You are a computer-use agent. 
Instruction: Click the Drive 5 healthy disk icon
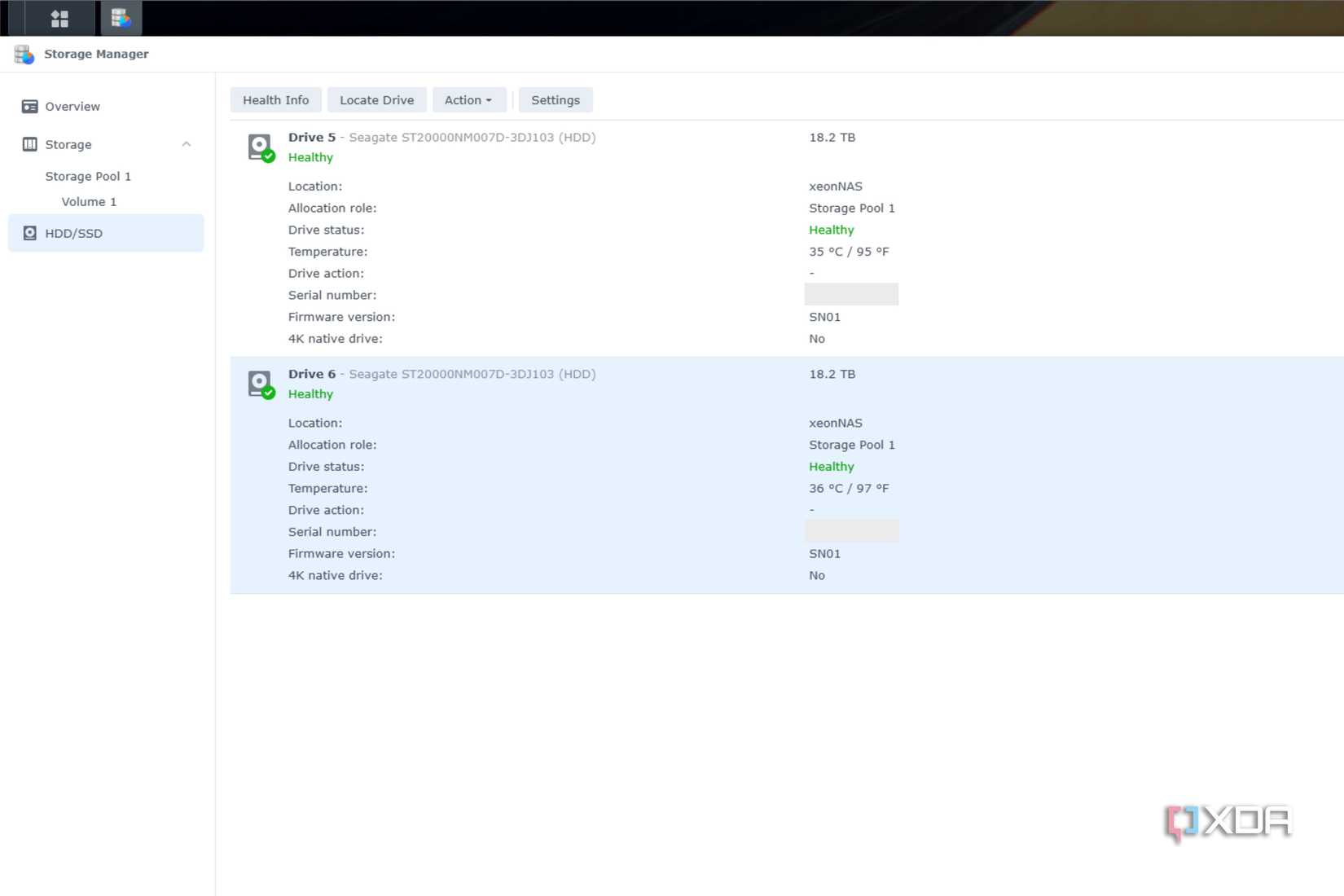(261, 147)
